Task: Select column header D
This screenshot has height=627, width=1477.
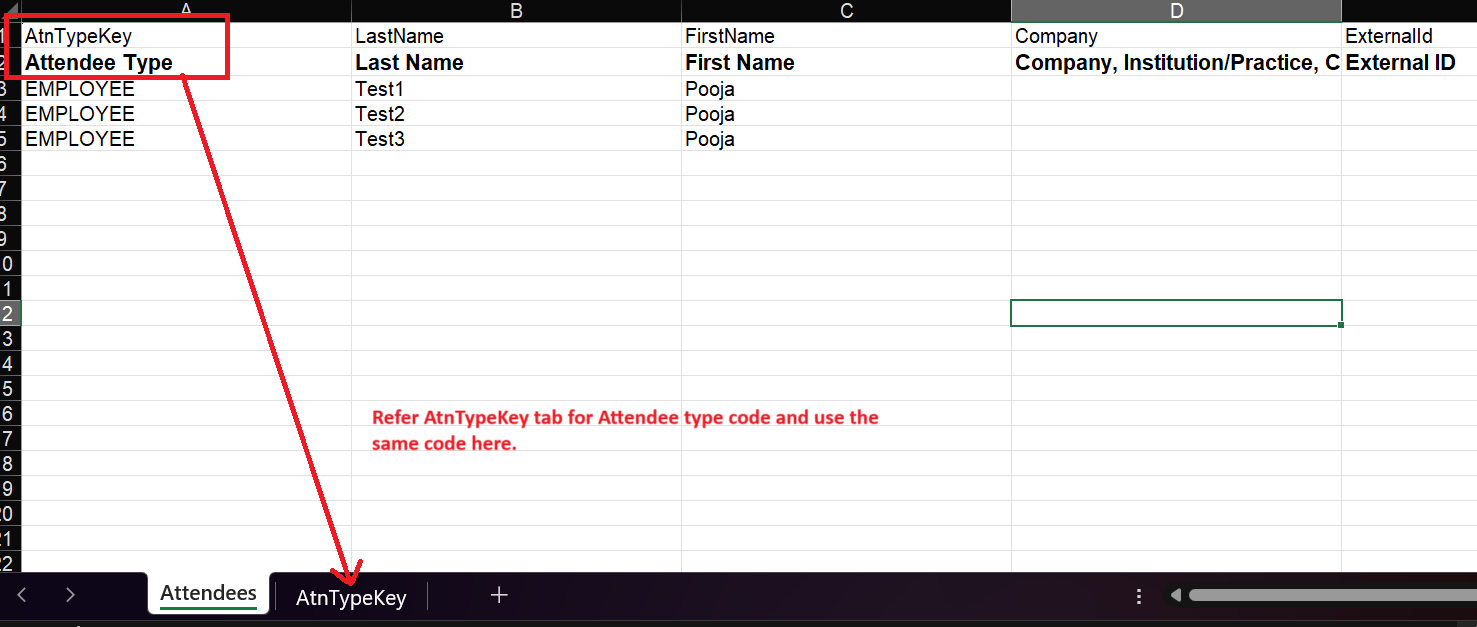Action: (x=1176, y=11)
